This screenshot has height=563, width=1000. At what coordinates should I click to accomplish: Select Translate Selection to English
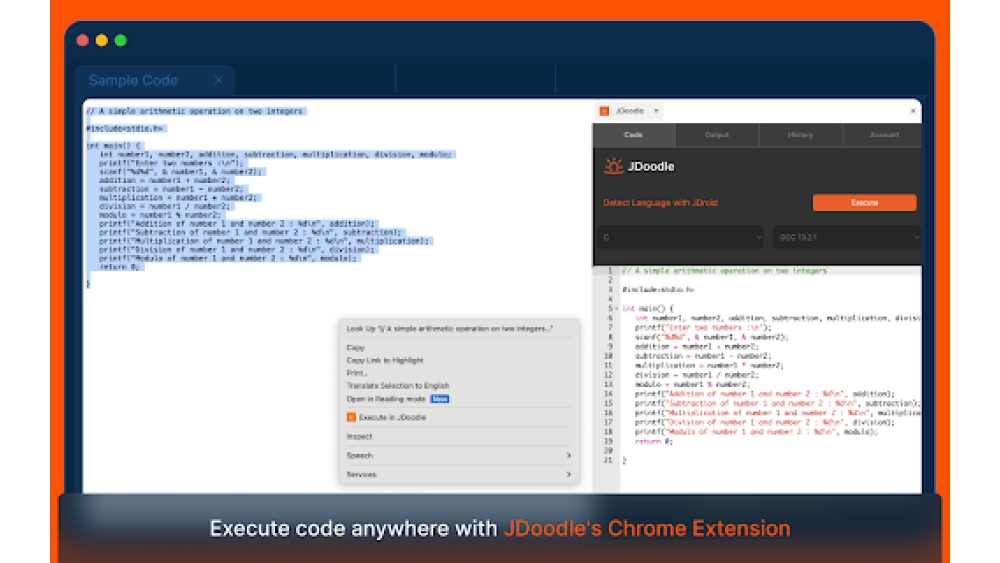397,386
